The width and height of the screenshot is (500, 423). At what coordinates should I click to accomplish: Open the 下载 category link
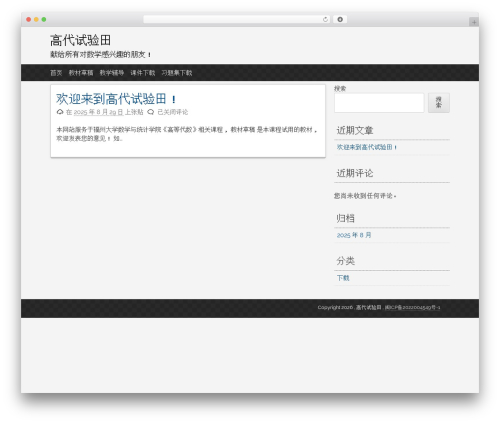pos(343,278)
